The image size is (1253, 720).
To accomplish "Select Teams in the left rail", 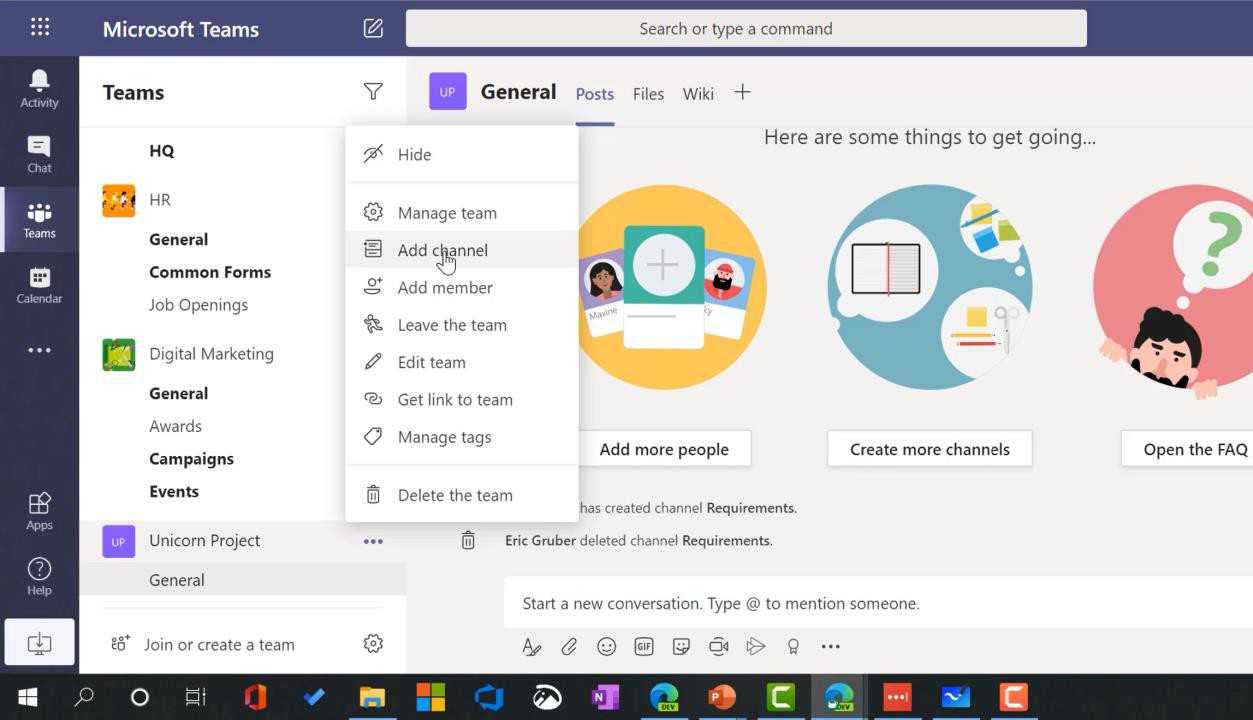I will pos(39,220).
